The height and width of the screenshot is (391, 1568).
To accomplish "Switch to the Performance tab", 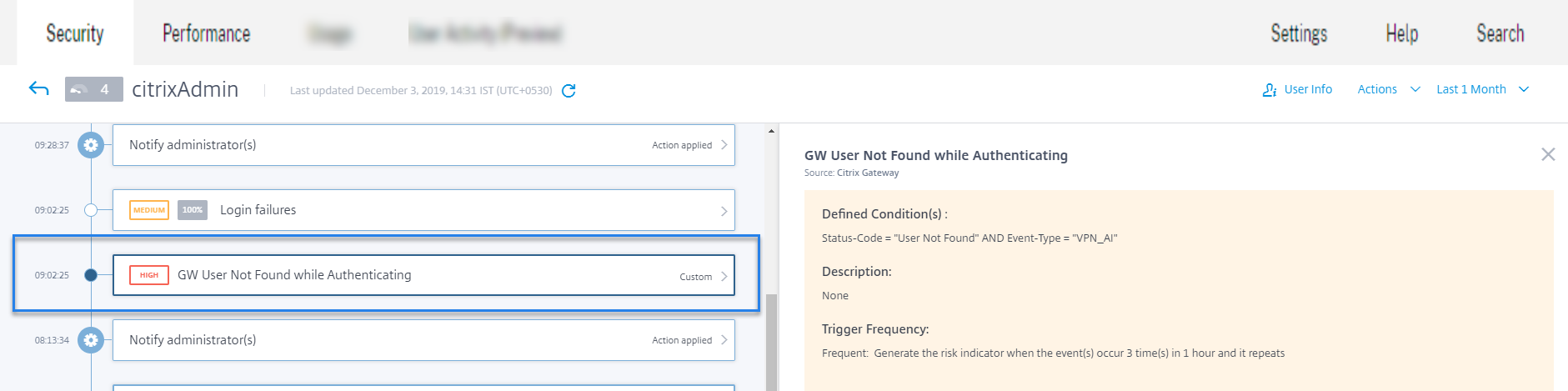I will point(206,33).
